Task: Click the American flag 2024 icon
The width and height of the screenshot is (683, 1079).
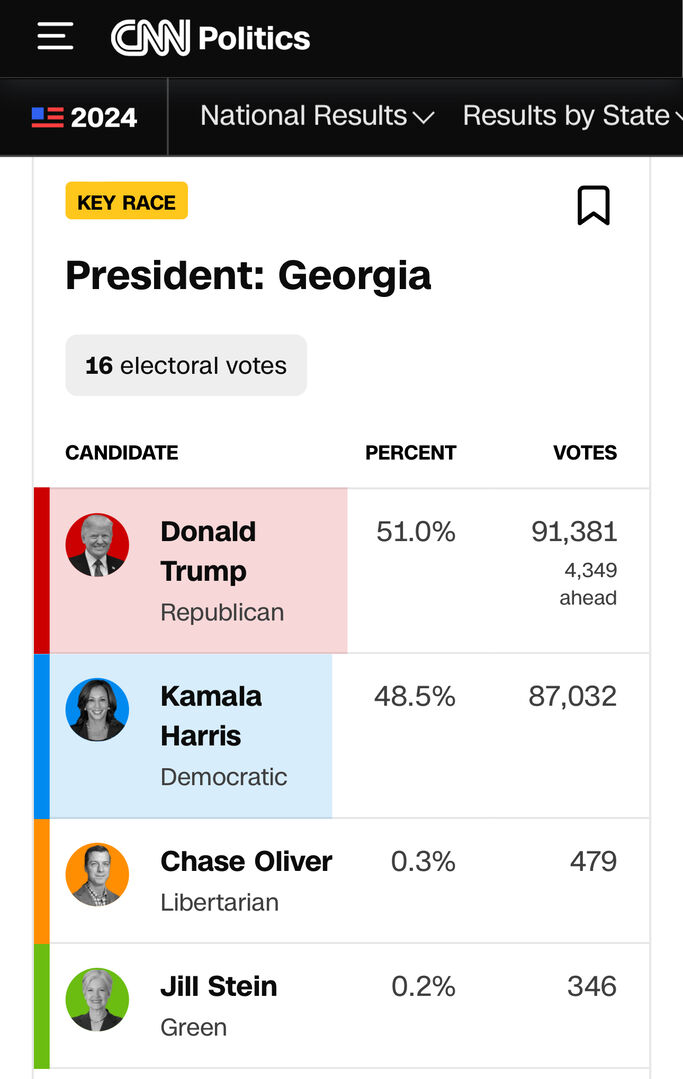Action: tap(47, 117)
